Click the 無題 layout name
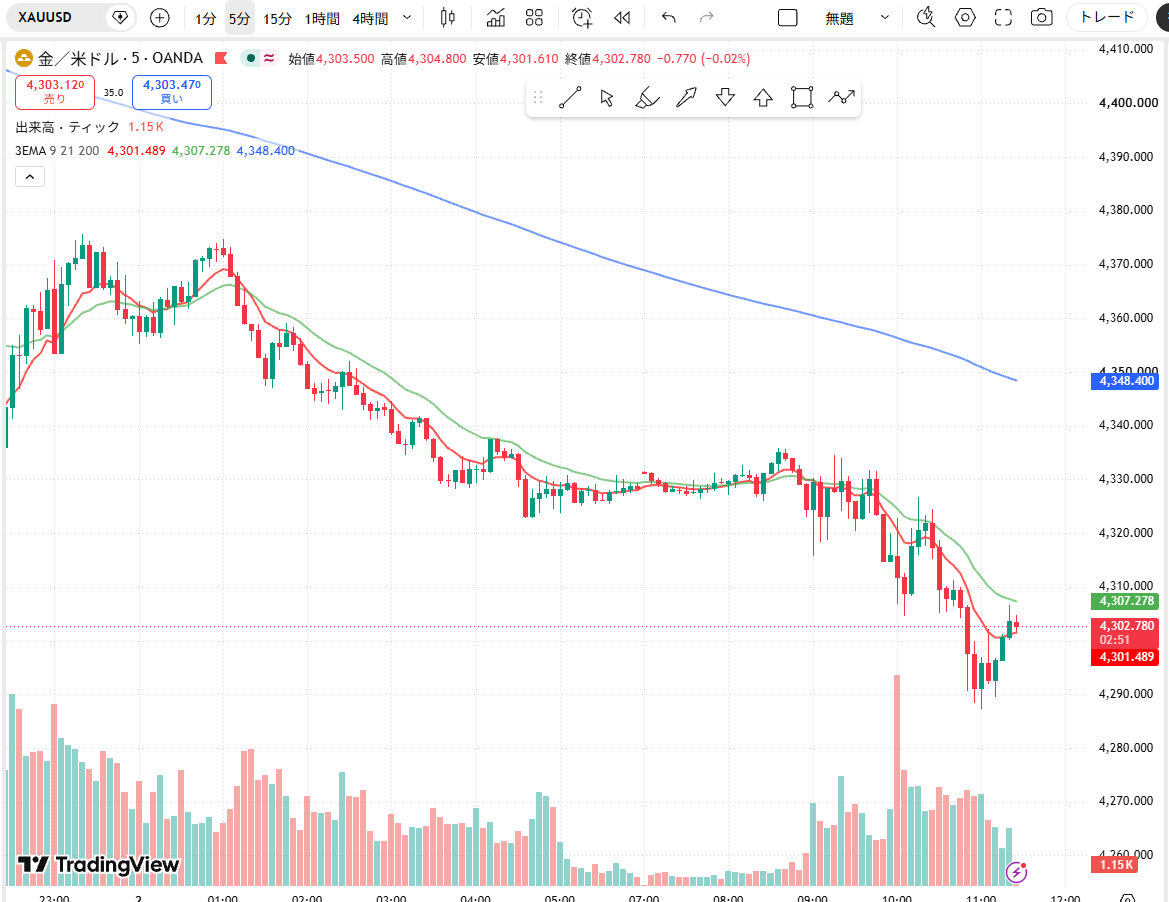The width and height of the screenshot is (1169, 902). [x=839, y=19]
